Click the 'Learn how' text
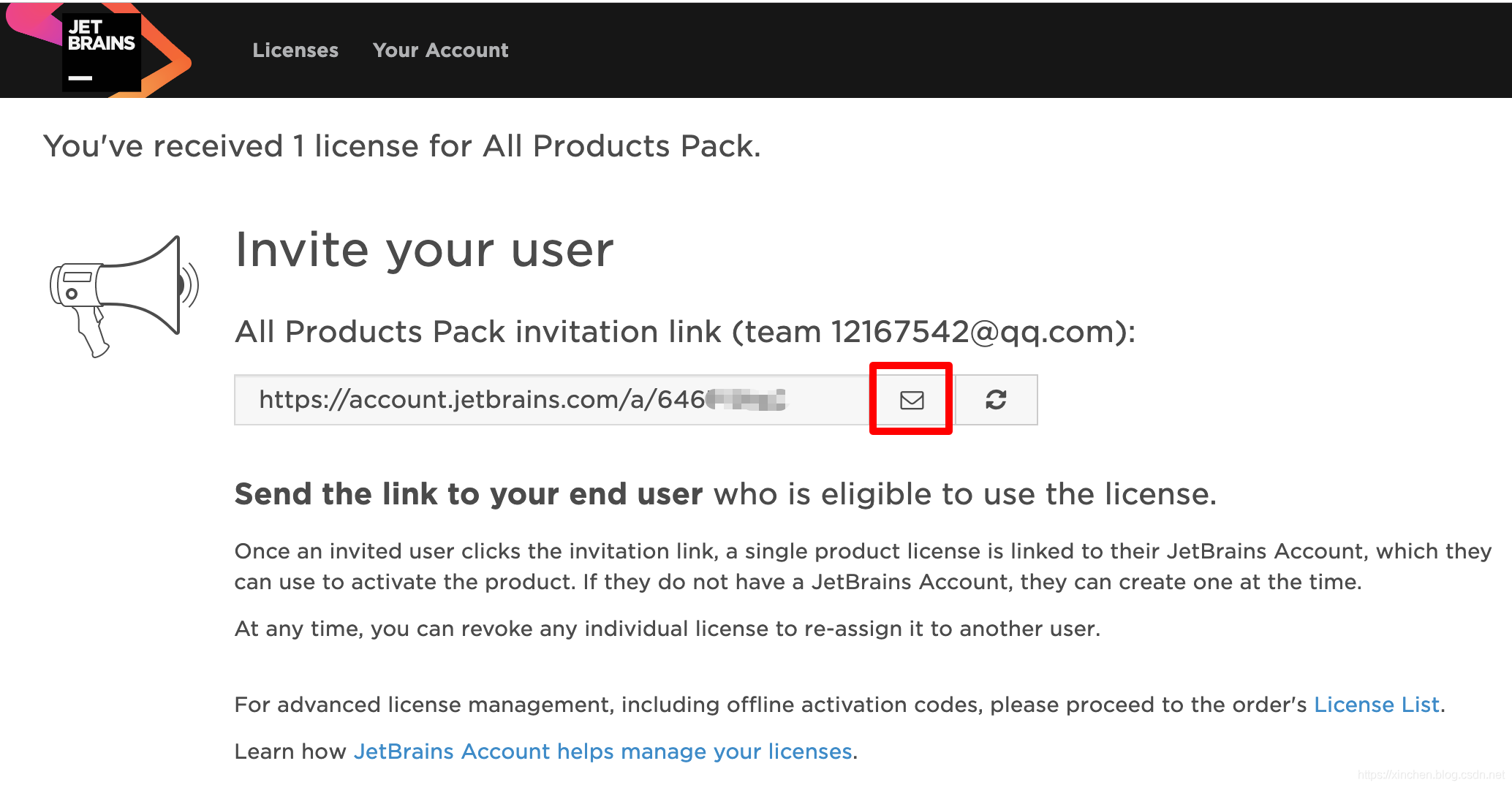The image size is (1512, 788). tap(290, 751)
